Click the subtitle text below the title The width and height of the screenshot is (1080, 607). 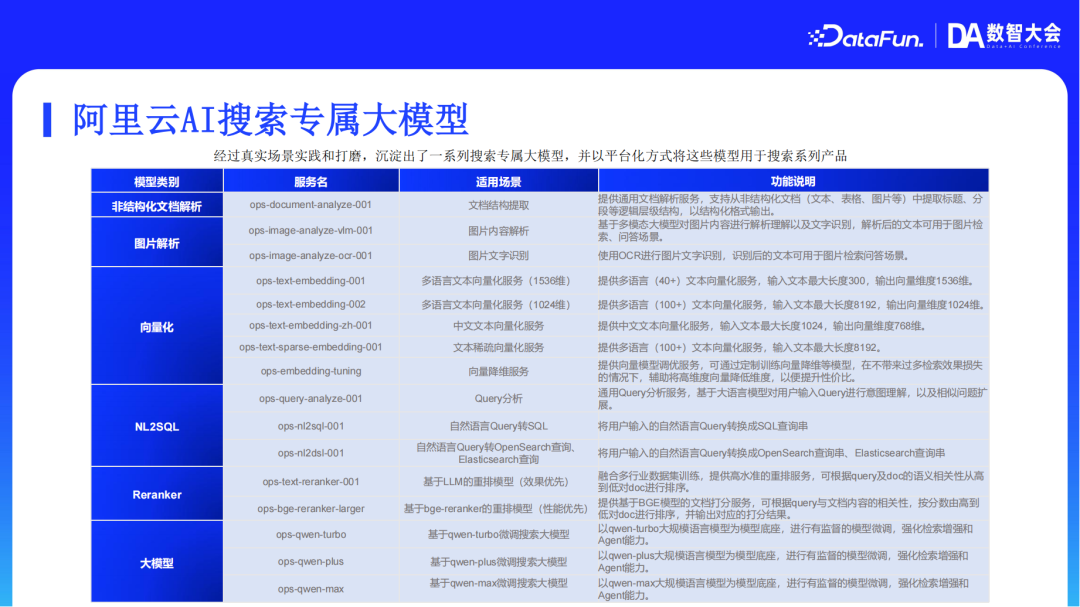(540, 153)
